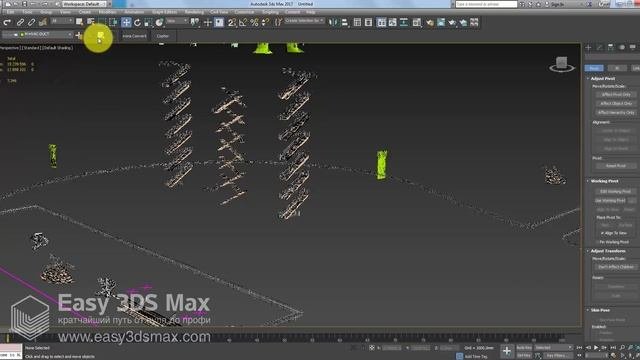Open the Workspace Default dropdown
This screenshot has width=640, height=360.
84,4
